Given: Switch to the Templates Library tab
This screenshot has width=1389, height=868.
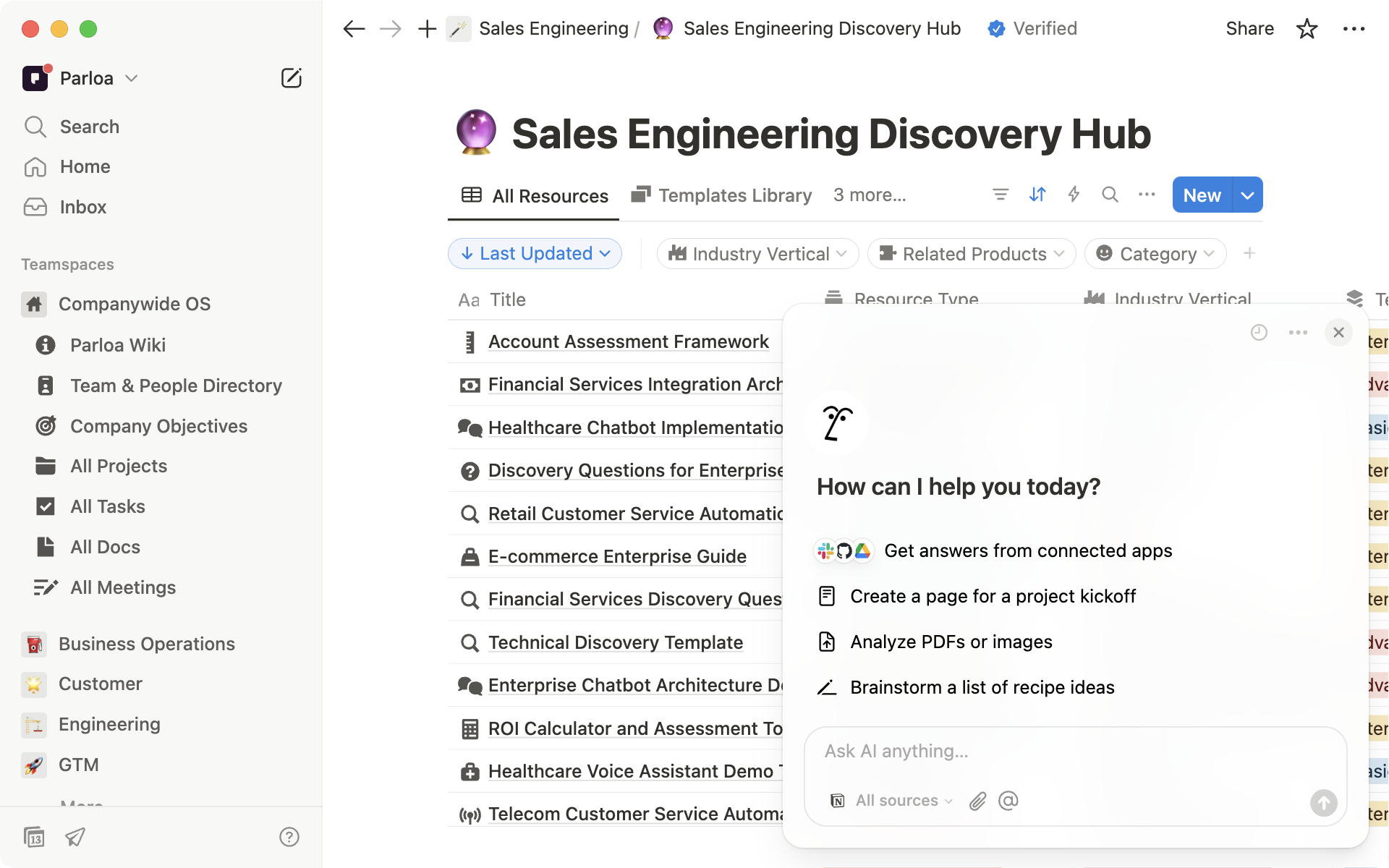Looking at the screenshot, I should (721, 195).
